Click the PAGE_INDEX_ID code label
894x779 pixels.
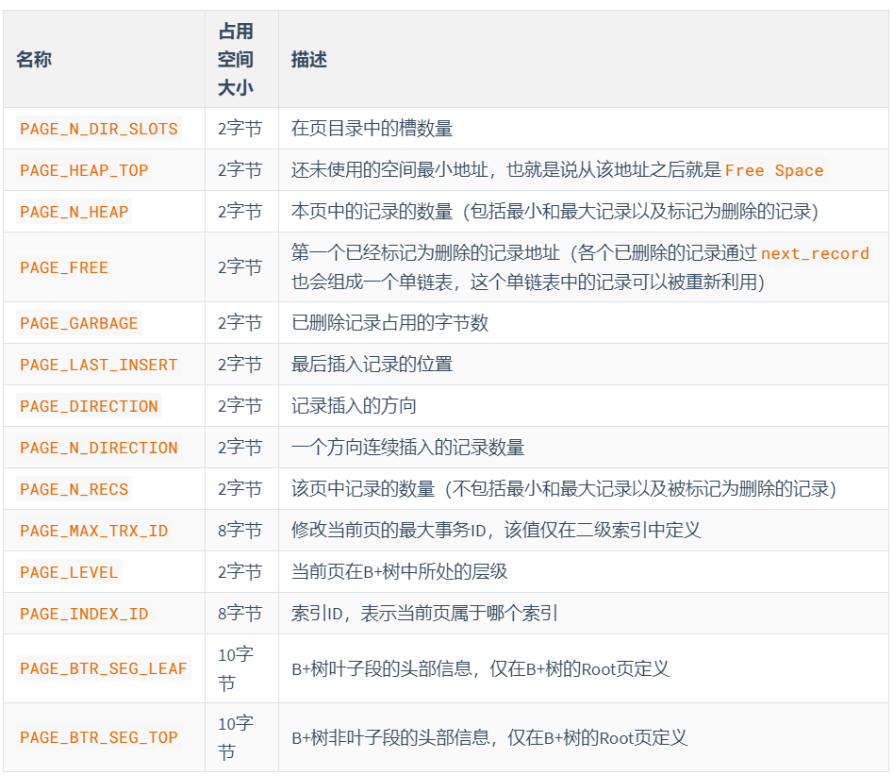(84, 613)
